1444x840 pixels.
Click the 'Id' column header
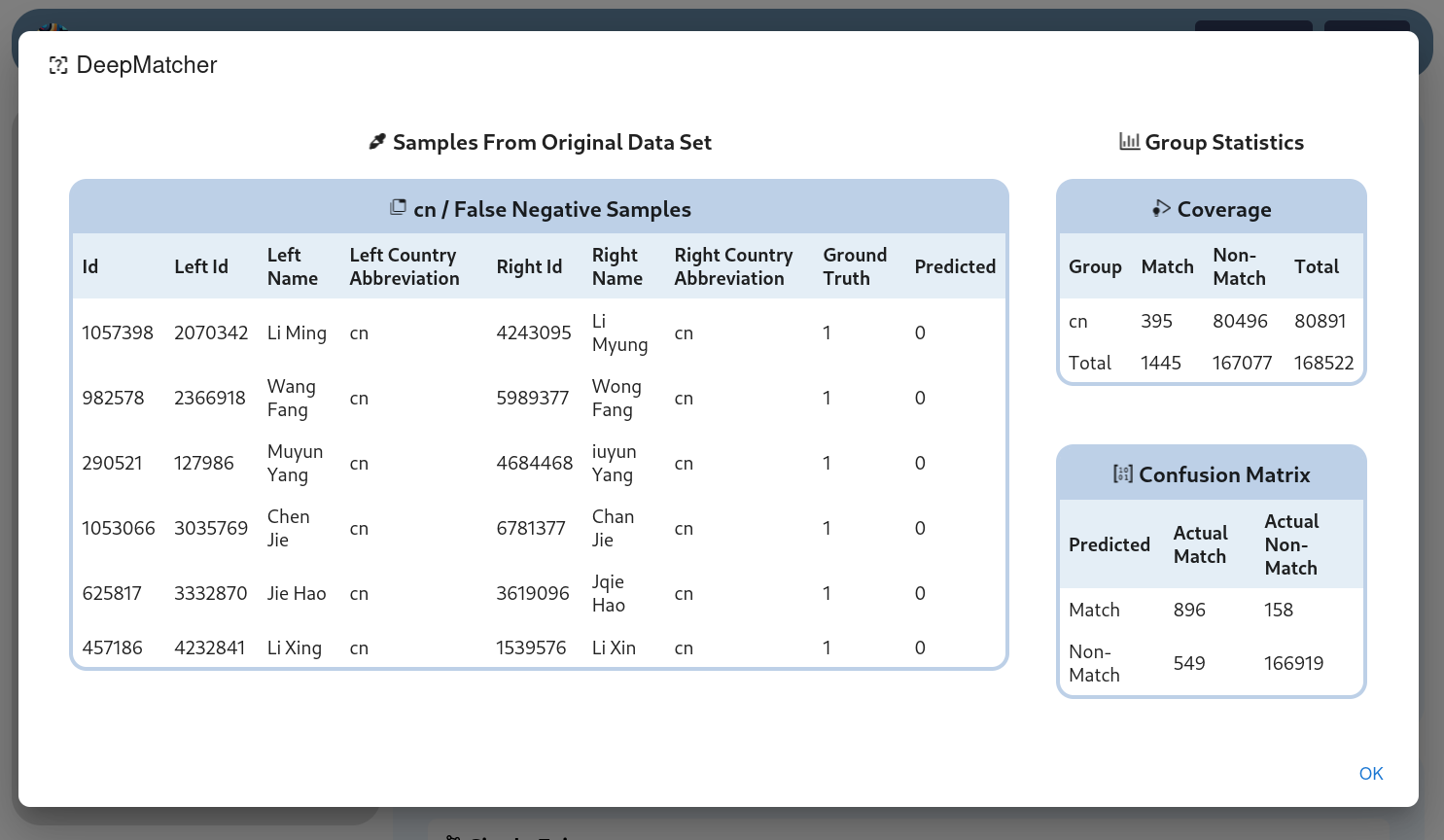90,266
